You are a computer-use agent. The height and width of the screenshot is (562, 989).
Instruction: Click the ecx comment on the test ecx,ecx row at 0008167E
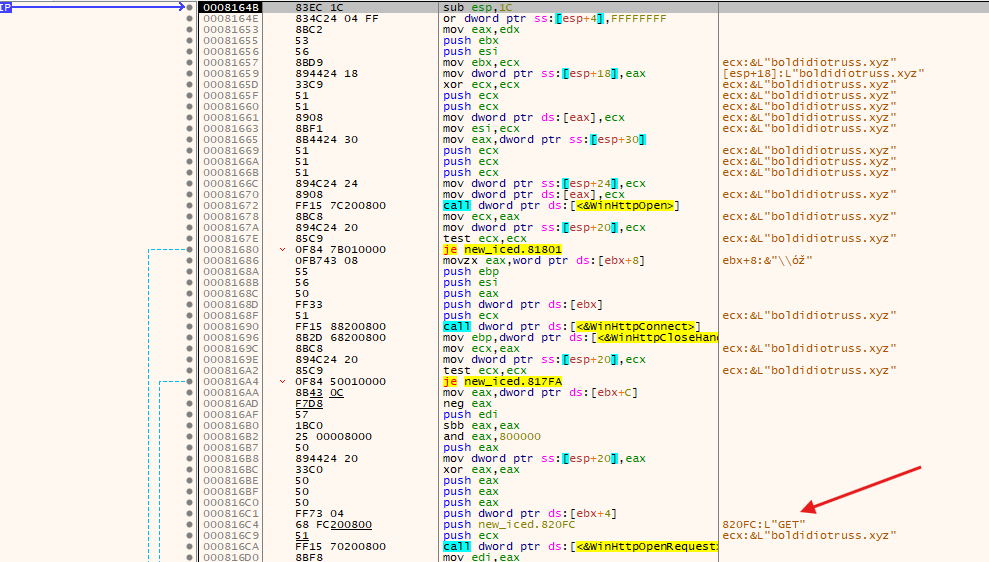coord(809,238)
